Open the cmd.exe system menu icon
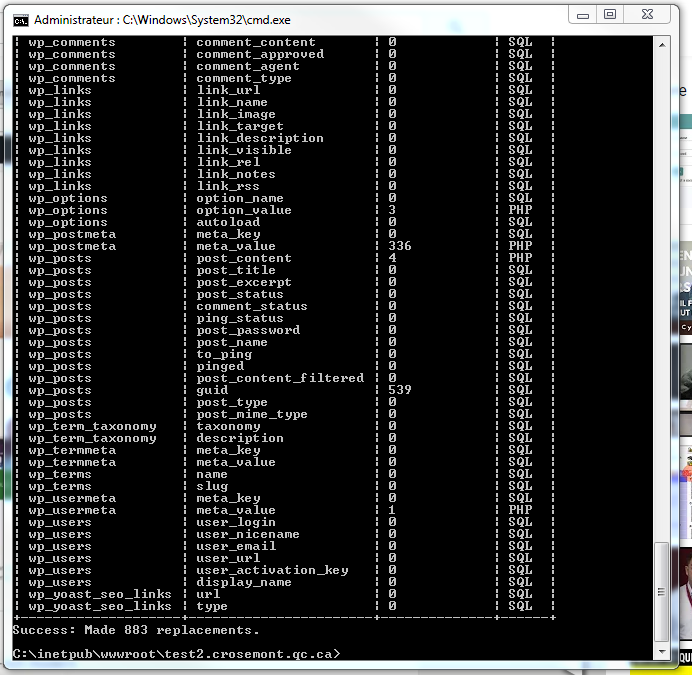Image resolution: width=692 pixels, height=675 pixels. (20, 19)
